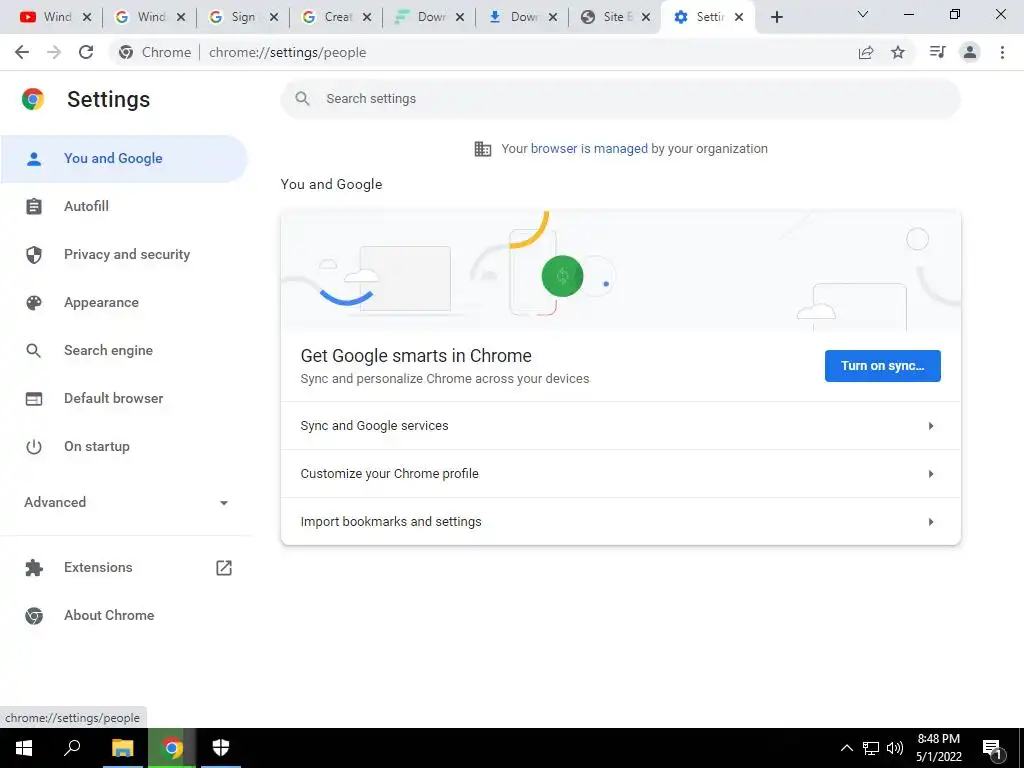Click the Chrome site info icon in address bar
Viewport: 1024px width, 768px height.
click(x=126, y=52)
